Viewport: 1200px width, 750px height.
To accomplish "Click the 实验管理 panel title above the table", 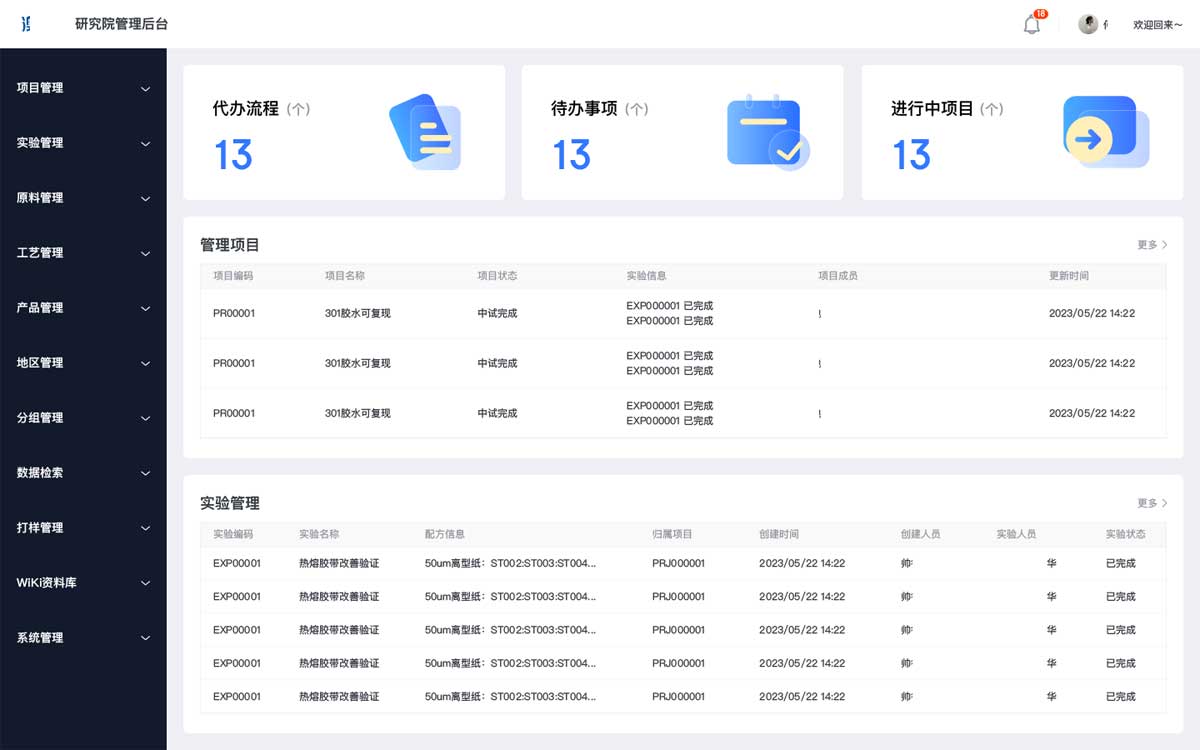I will coord(230,504).
